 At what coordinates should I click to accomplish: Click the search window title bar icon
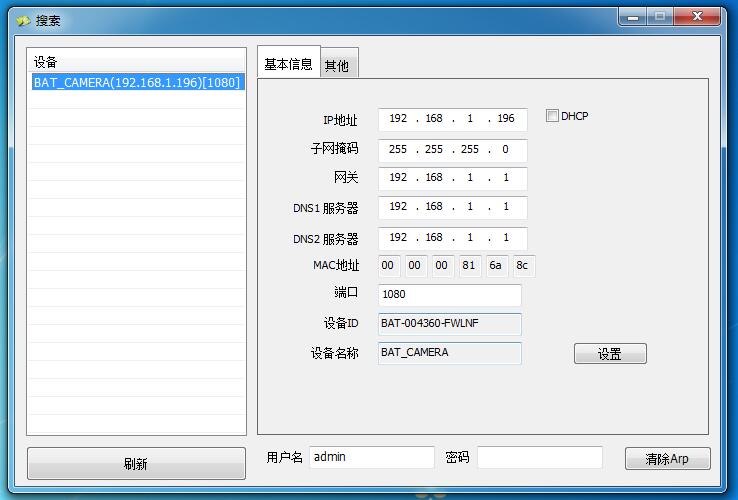pyautogui.click(x=23, y=21)
